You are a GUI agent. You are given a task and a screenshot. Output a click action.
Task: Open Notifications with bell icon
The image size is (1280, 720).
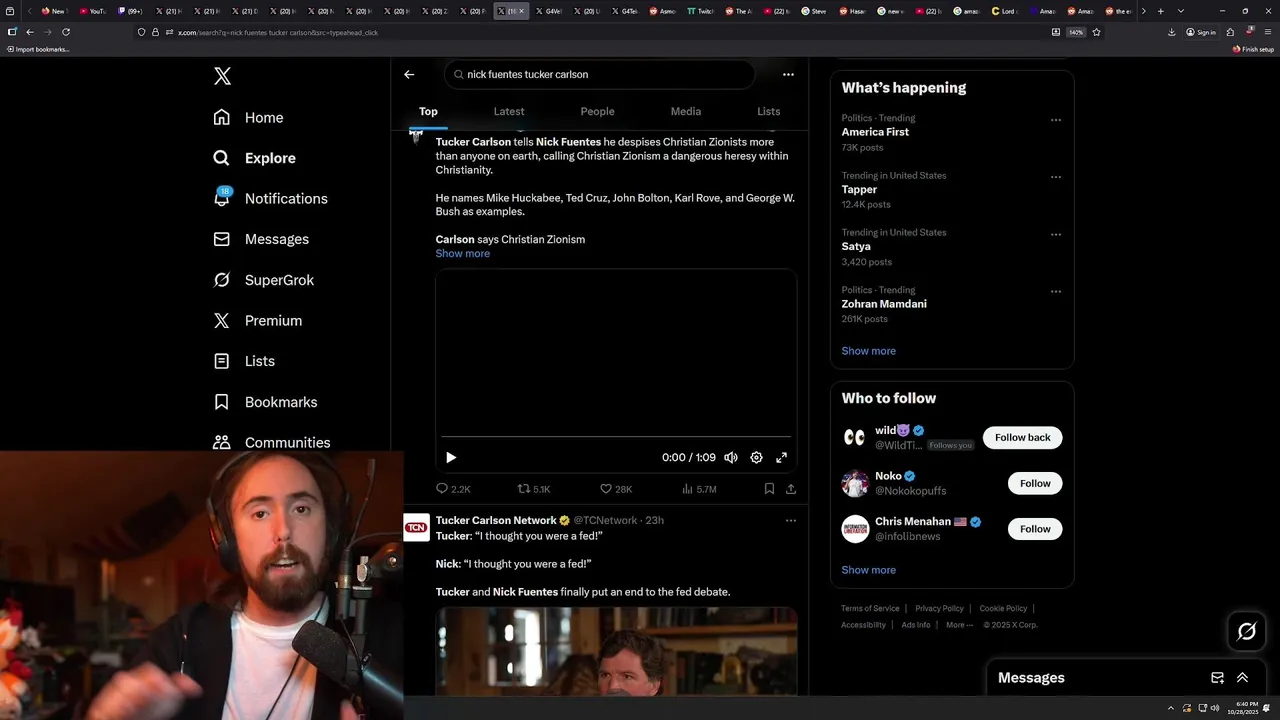(x=270, y=198)
